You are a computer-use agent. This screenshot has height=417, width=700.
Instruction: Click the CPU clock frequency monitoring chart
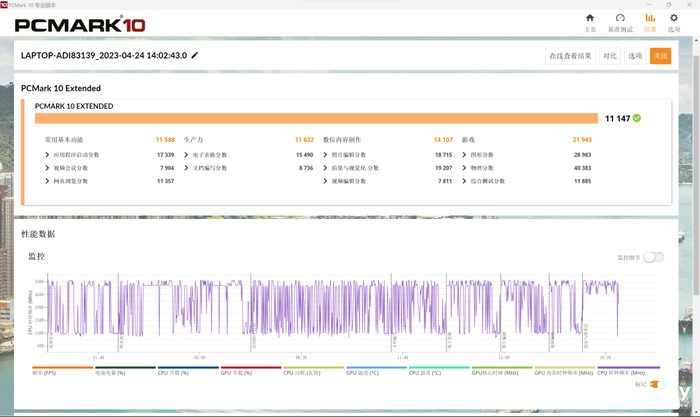350,313
